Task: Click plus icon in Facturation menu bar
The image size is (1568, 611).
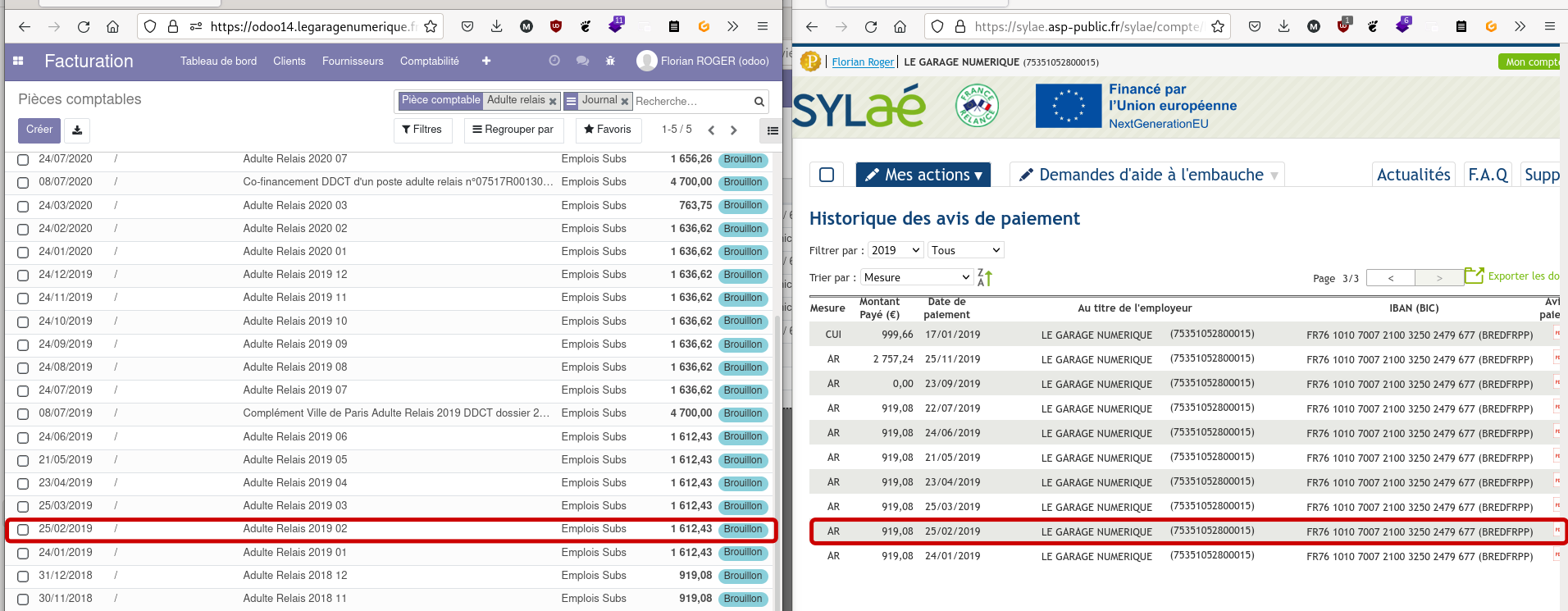Action: [x=486, y=61]
